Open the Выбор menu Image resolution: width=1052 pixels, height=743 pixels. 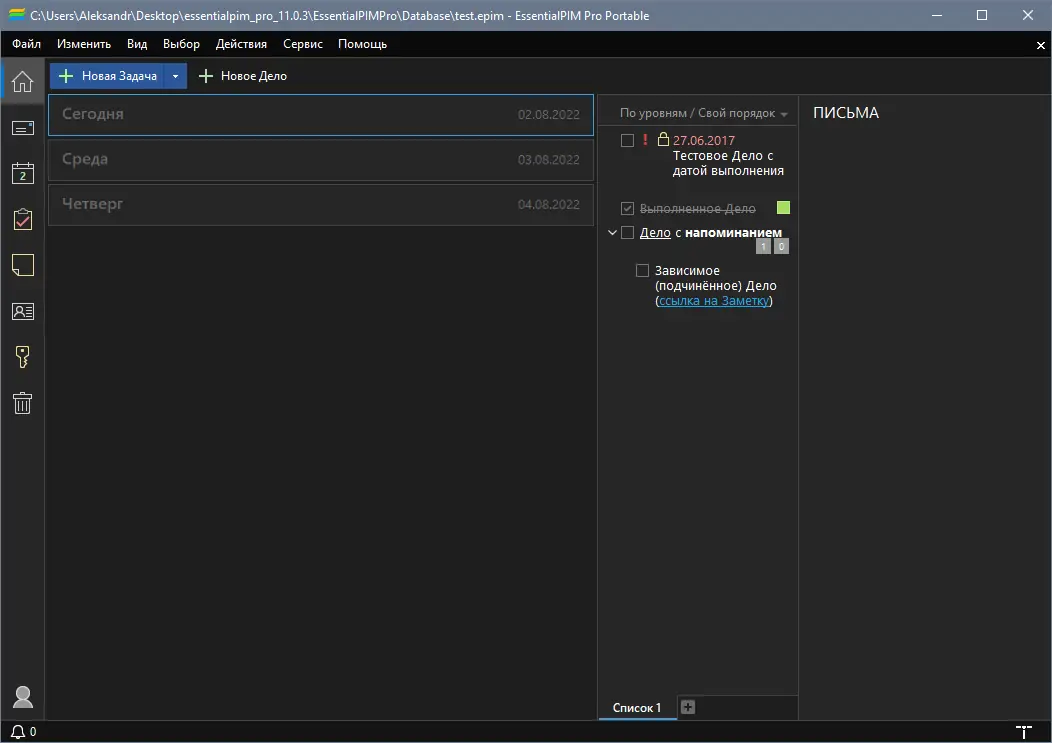181,44
